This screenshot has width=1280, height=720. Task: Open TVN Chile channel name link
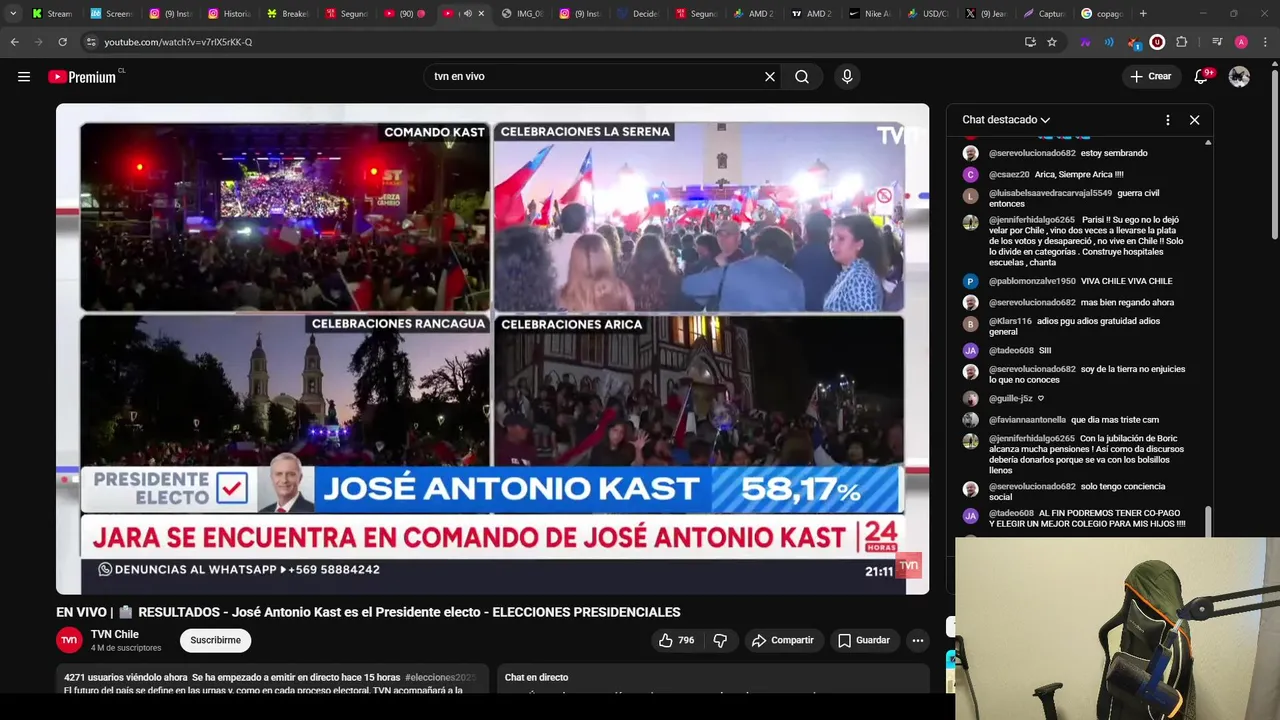115,634
